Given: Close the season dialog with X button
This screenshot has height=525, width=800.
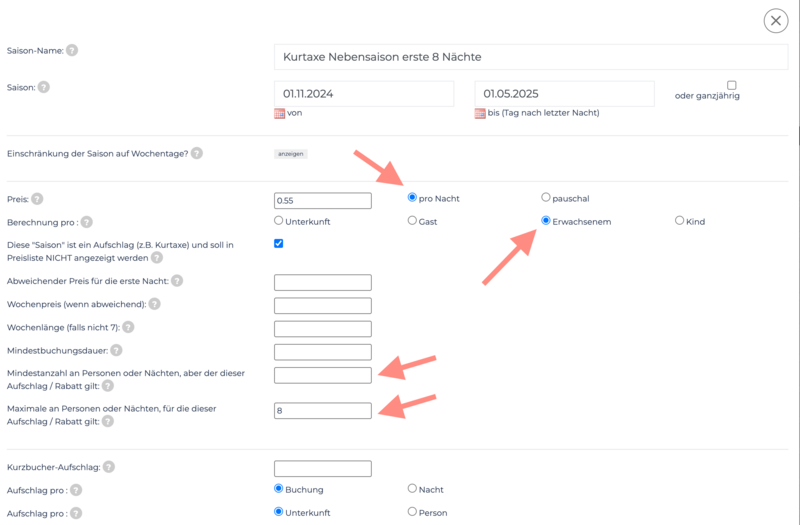Looking at the screenshot, I should click(776, 20).
